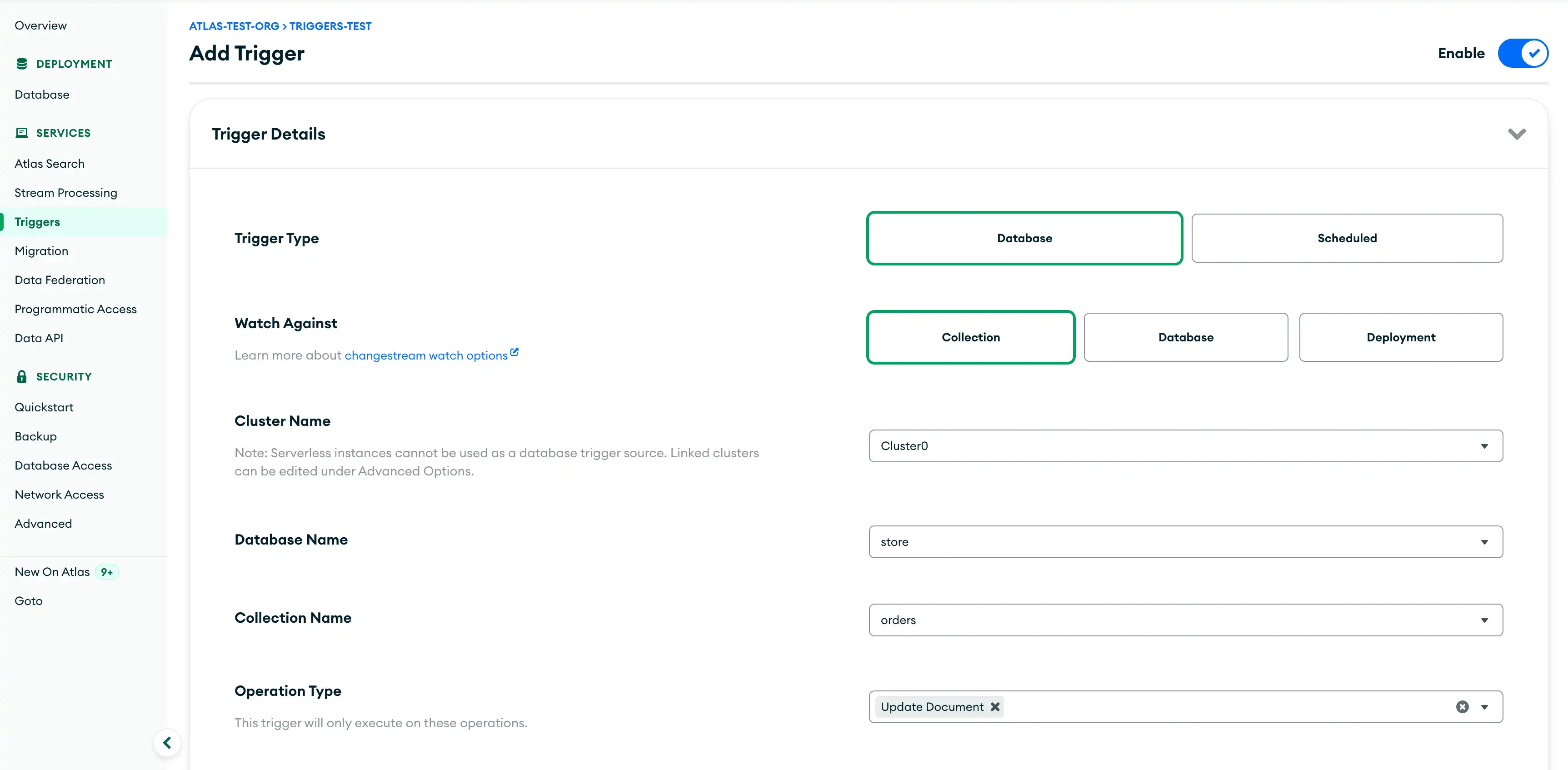Click the Stream Processing icon in sidebar

point(66,192)
